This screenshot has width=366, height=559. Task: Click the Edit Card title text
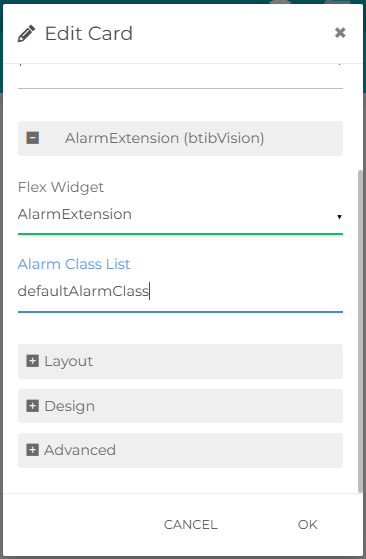point(89,34)
